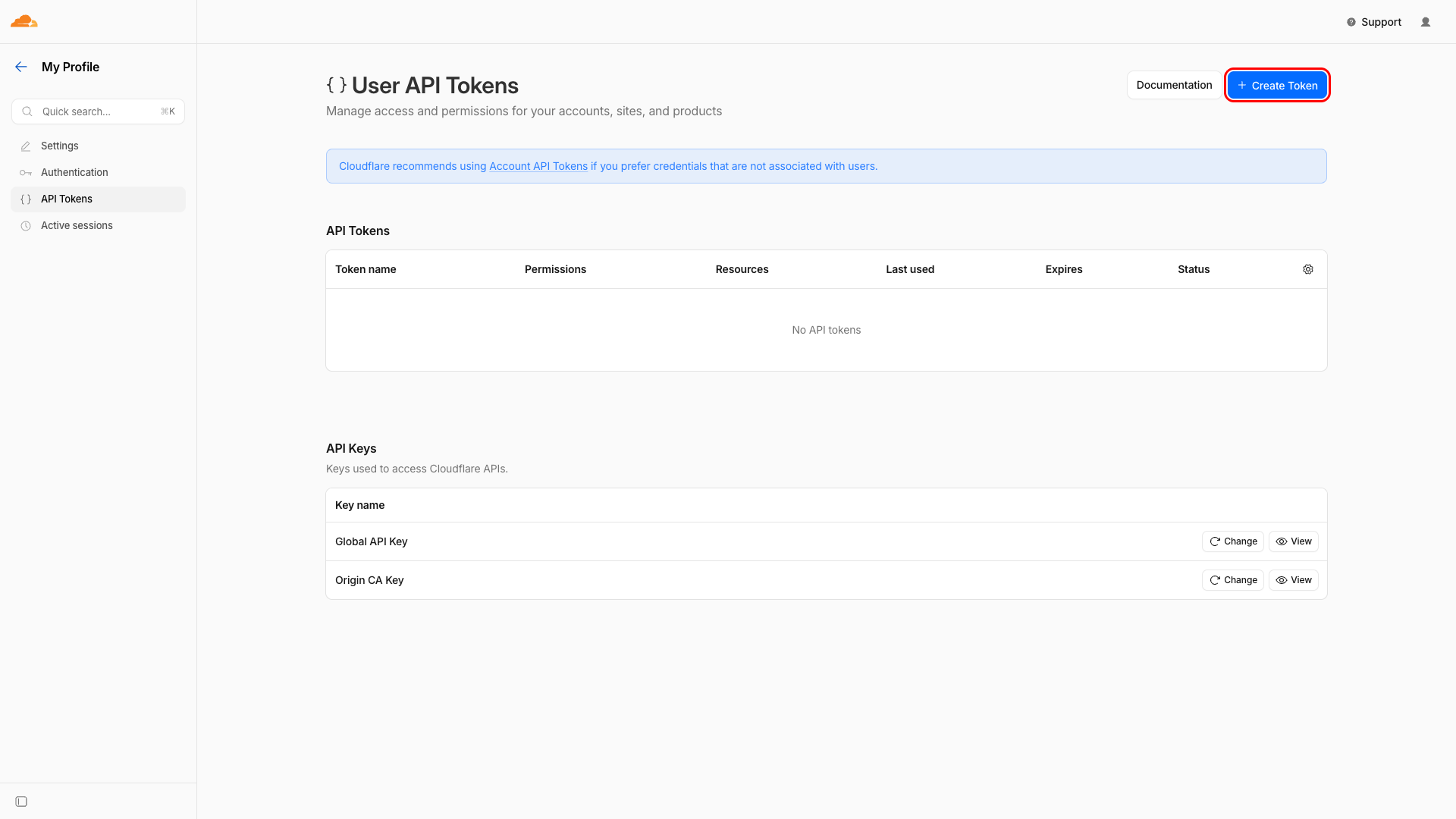Click the Cloudflare logo icon
Image resolution: width=1456 pixels, height=819 pixels.
[x=24, y=21]
